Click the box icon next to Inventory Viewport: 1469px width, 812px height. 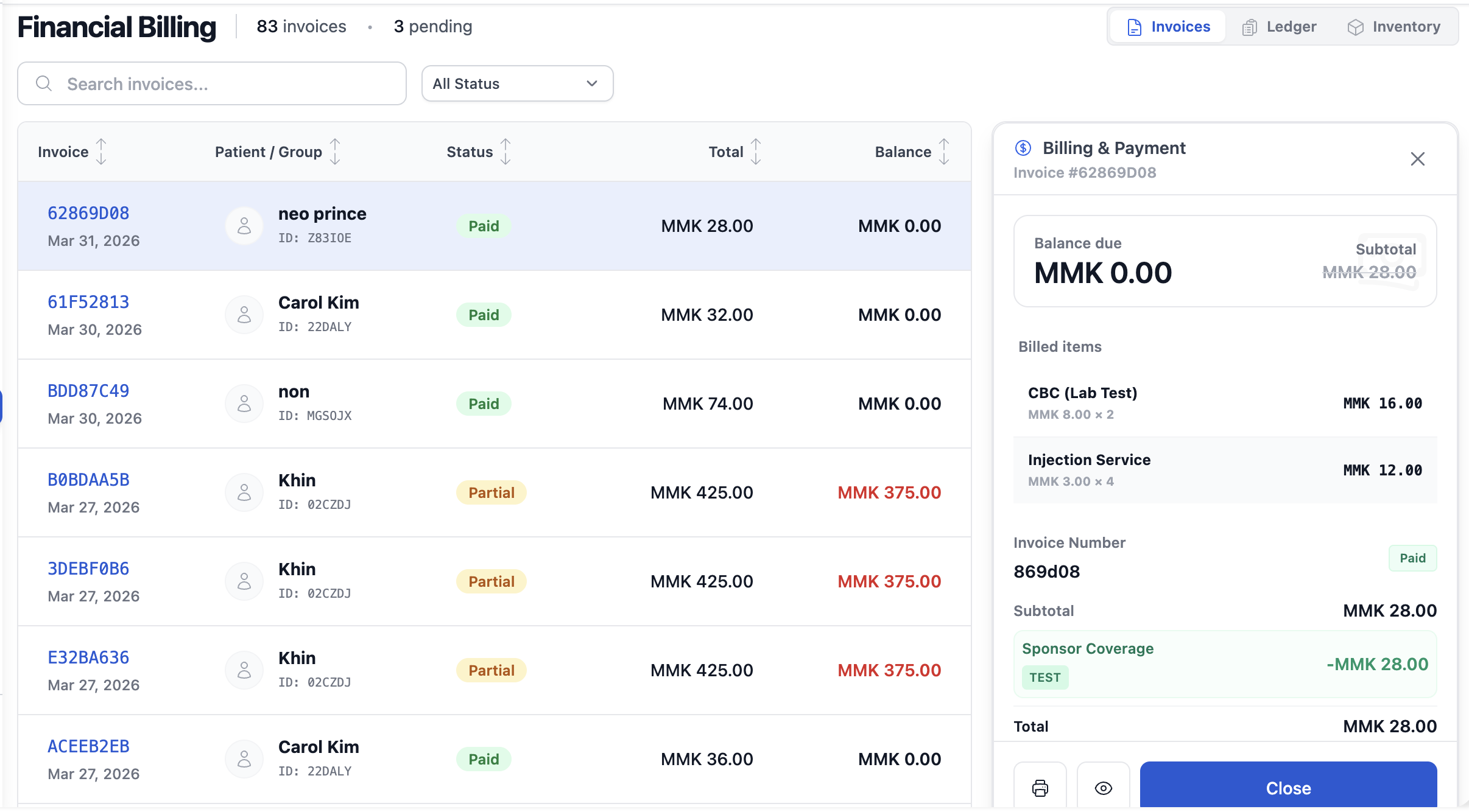click(x=1355, y=26)
